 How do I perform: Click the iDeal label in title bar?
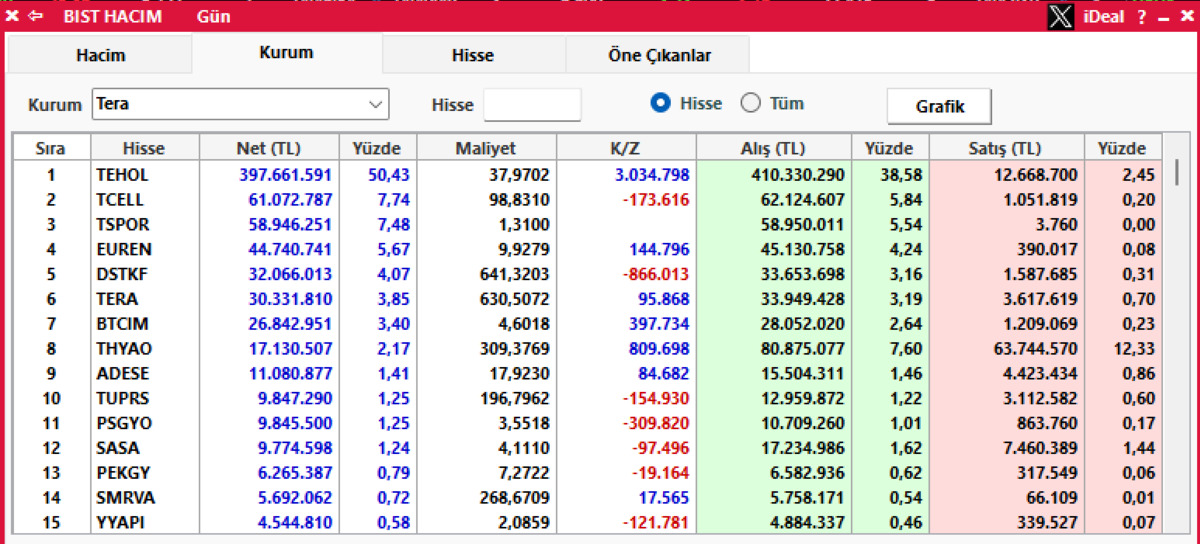(1103, 16)
